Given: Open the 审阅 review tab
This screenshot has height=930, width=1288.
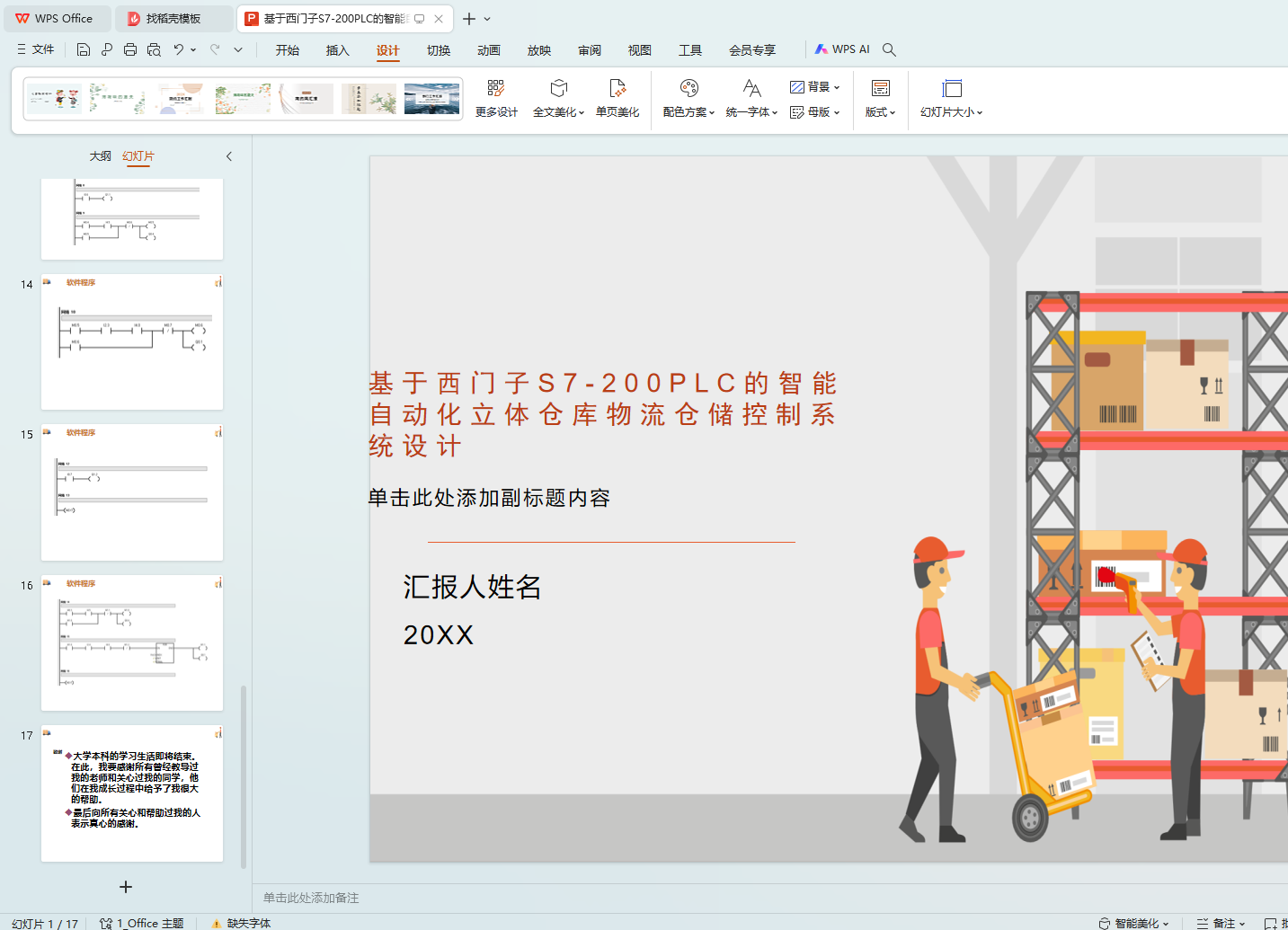Looking at the screenshot, I should click(590, 50).
